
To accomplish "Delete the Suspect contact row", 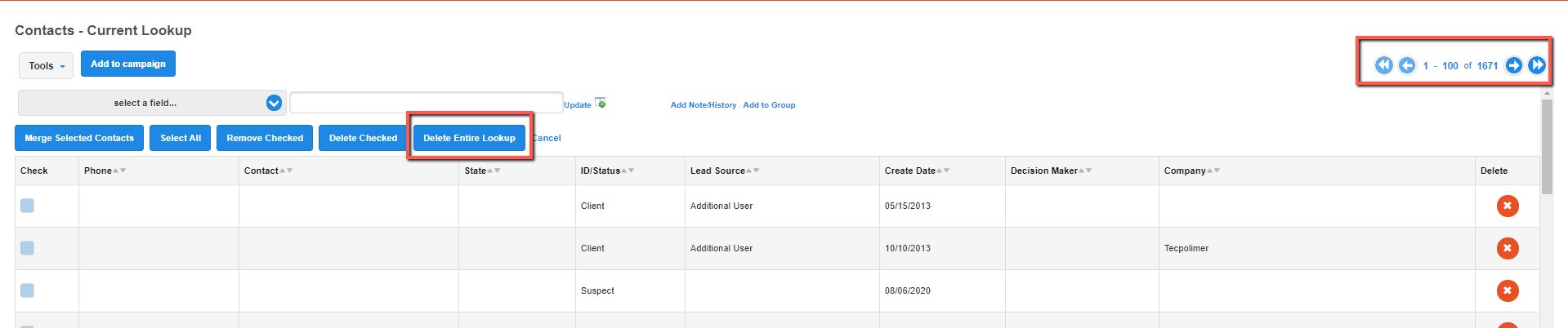I will pos(1508,290).
